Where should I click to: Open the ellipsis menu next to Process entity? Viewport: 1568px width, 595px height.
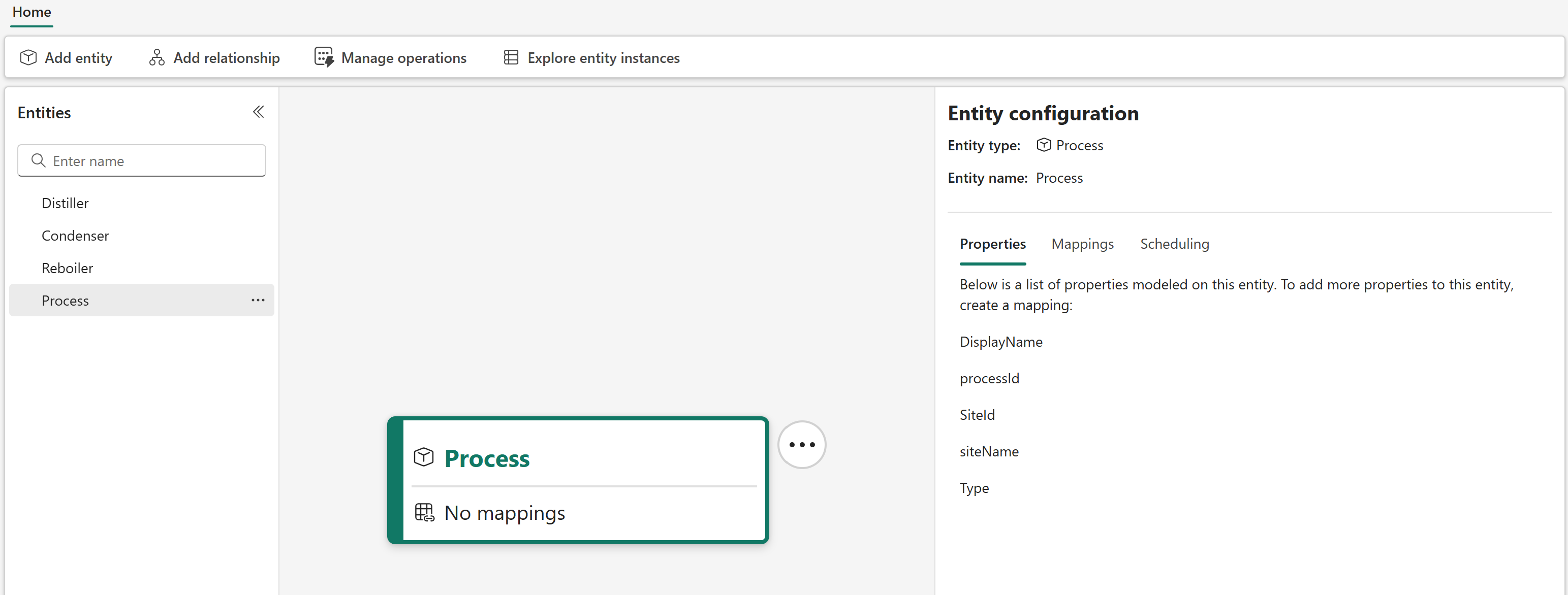[x=258, y=300]
